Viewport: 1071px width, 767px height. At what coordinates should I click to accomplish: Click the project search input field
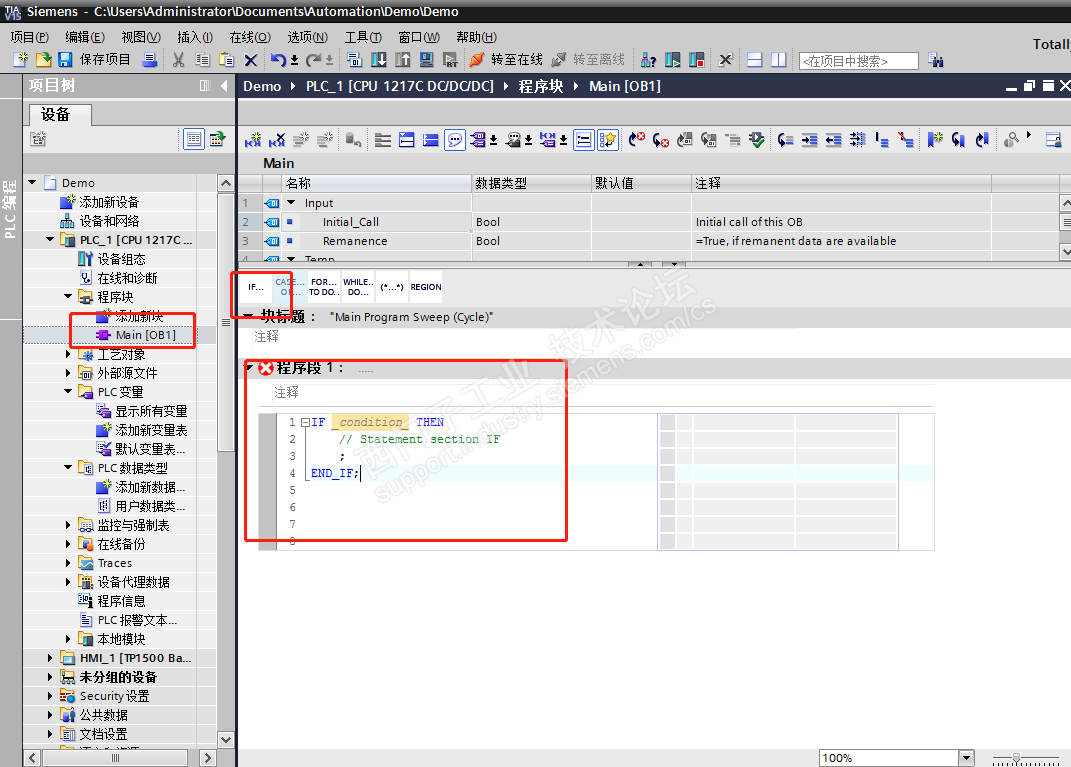click(x=859, y=61)
